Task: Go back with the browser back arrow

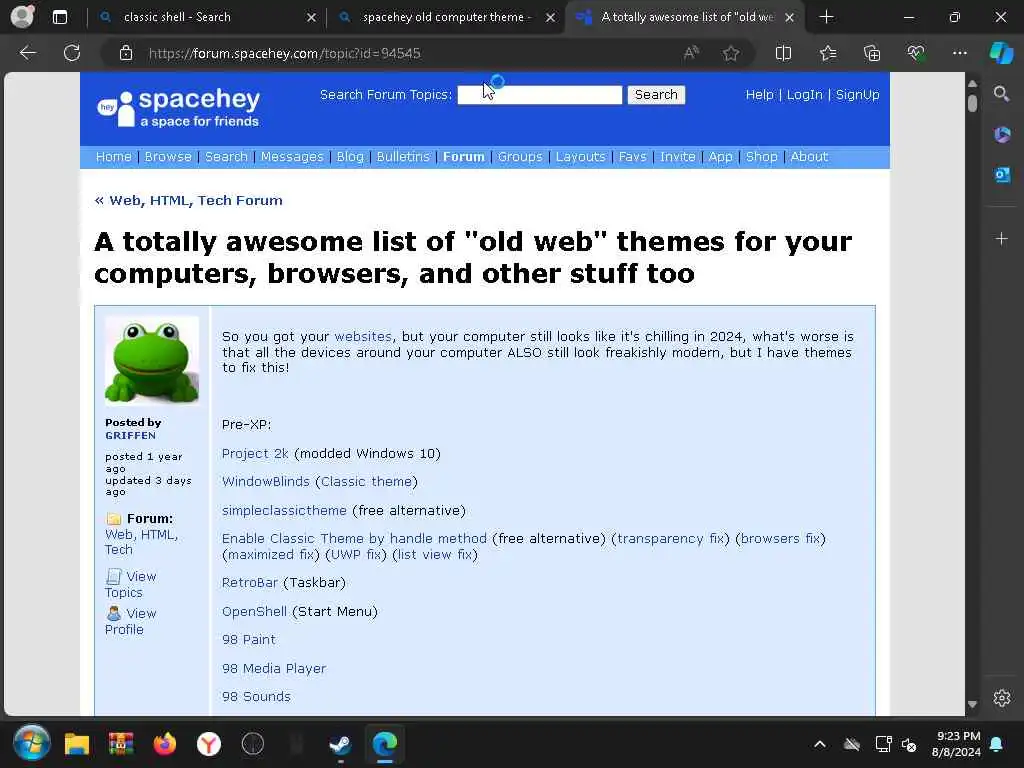Action: 27,53
